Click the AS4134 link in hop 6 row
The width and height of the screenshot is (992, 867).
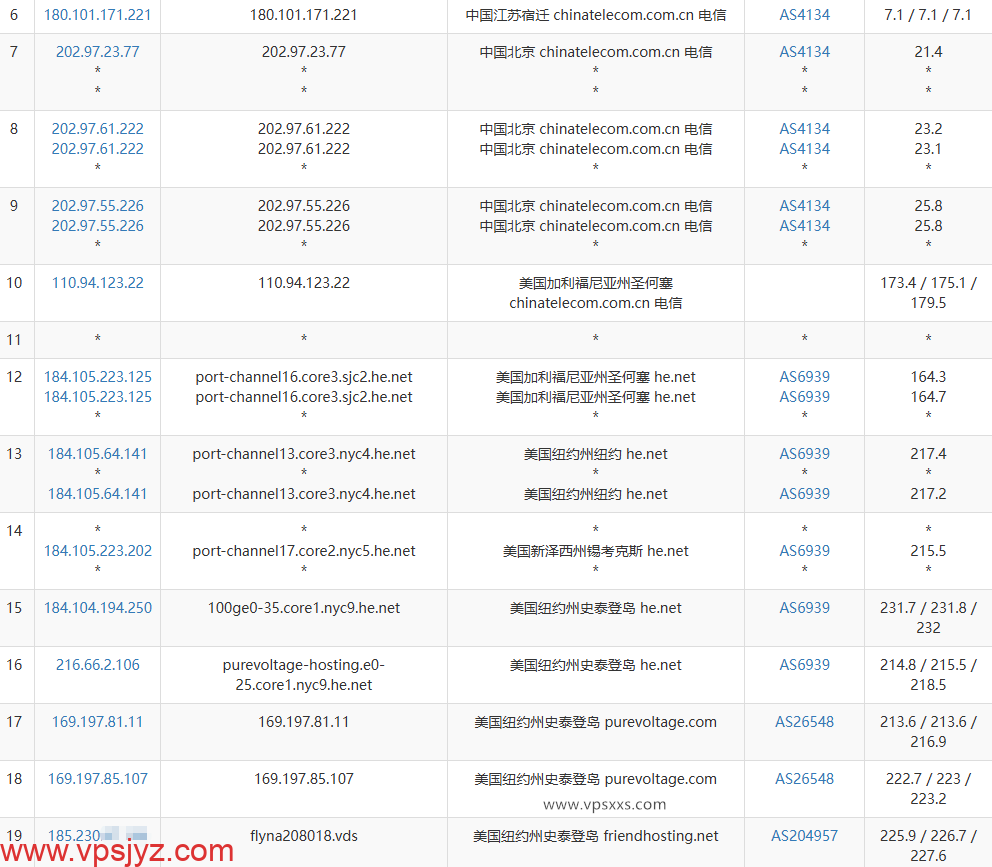[804, 15]
